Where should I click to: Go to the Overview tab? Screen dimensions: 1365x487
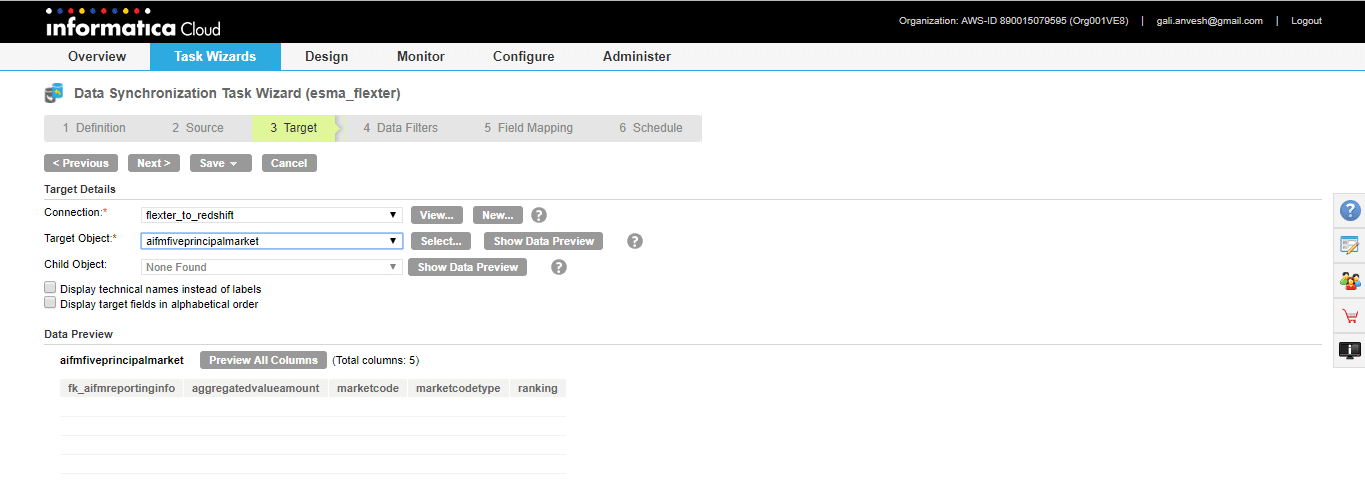(97, 57)
